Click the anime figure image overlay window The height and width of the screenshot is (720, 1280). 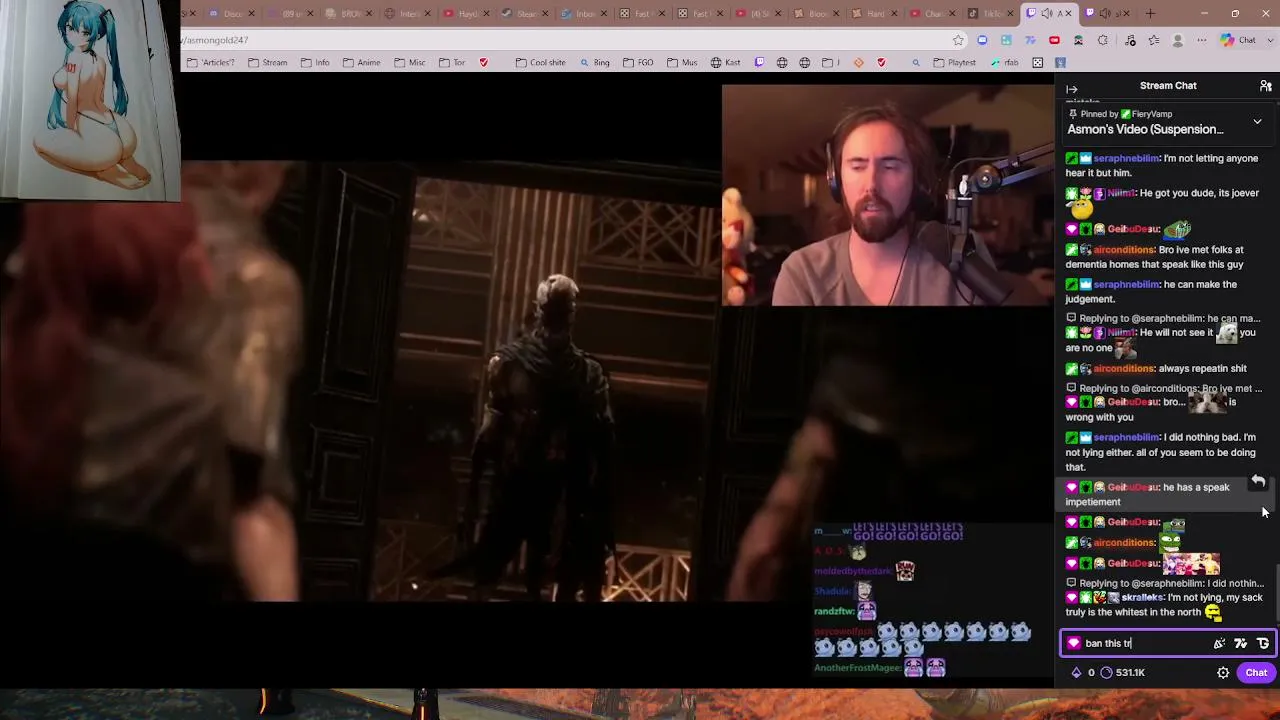[x=90, y=100]
